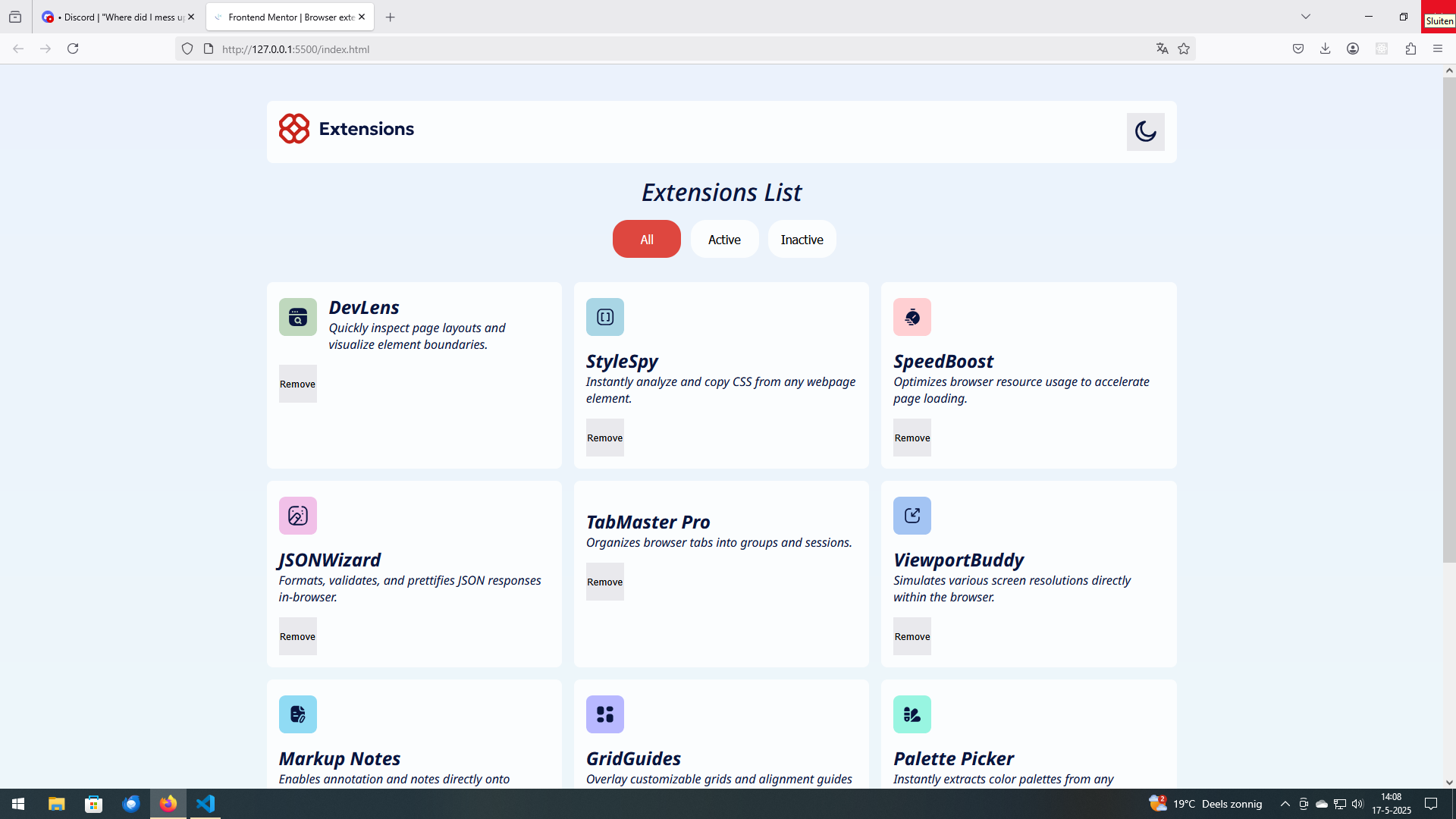Click the DevLens extension icon

click(x=297, y=317)
